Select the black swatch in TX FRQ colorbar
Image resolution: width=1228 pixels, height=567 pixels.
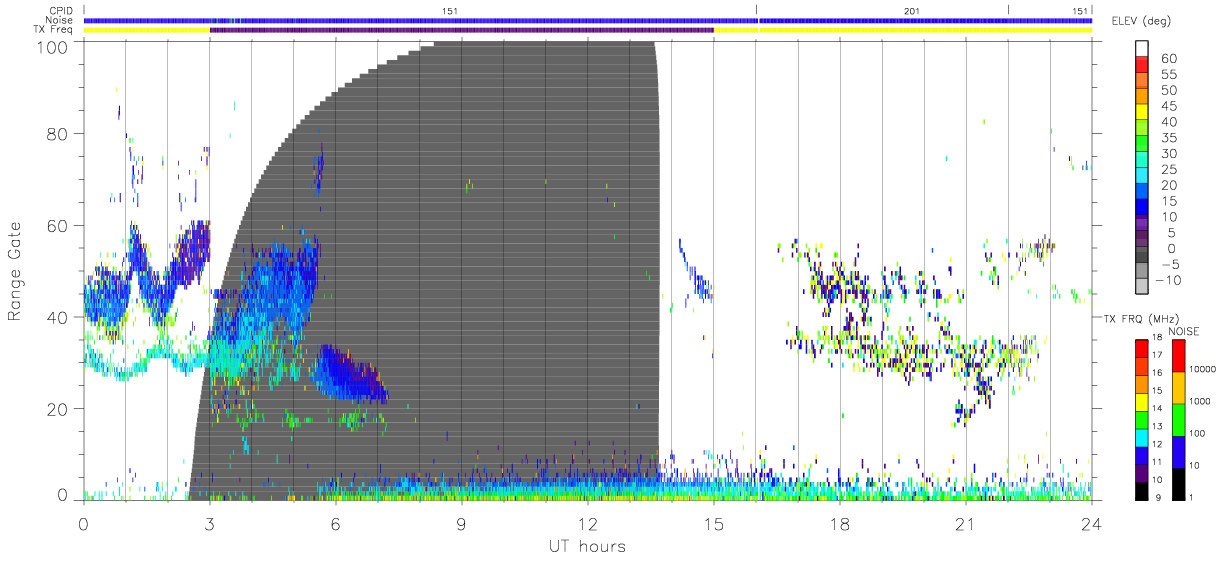click(x=1142, y=492)
